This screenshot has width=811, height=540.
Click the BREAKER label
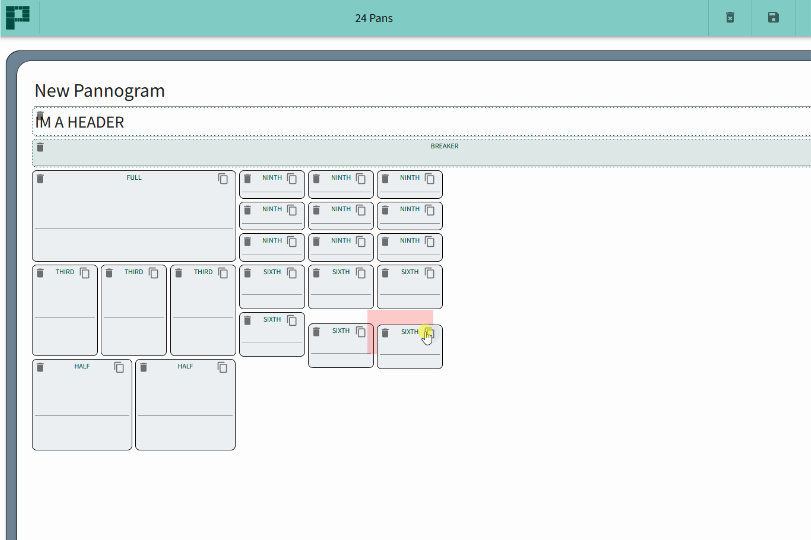444,146
